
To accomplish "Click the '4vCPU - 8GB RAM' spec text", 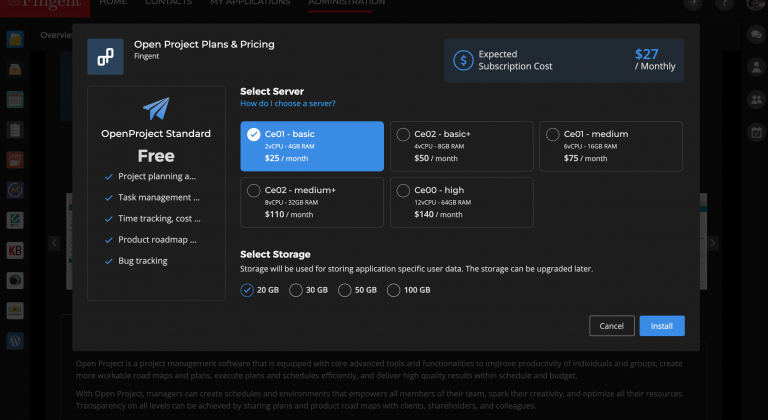I will click(439, 146).
